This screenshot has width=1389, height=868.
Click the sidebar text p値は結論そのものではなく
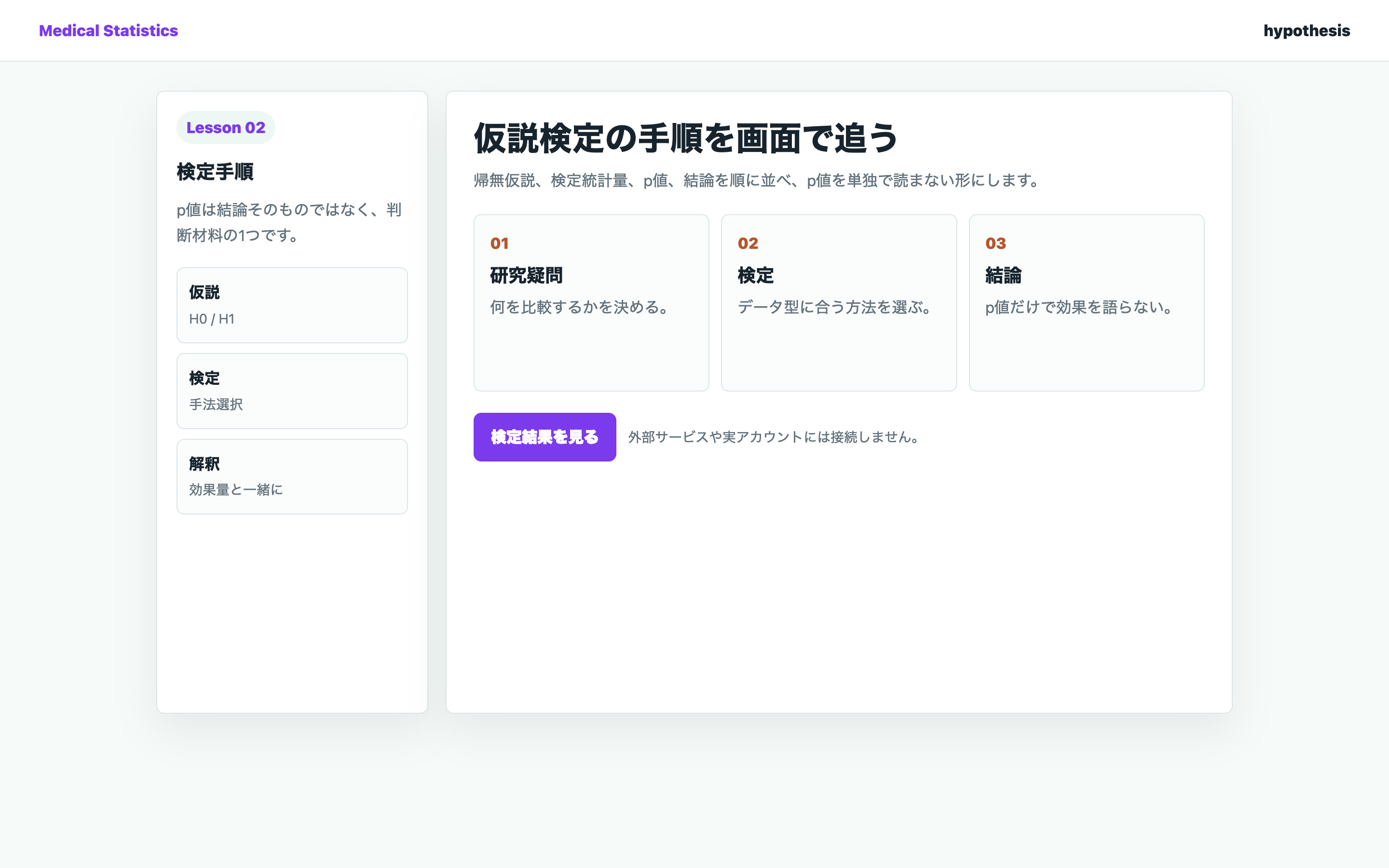289,222
